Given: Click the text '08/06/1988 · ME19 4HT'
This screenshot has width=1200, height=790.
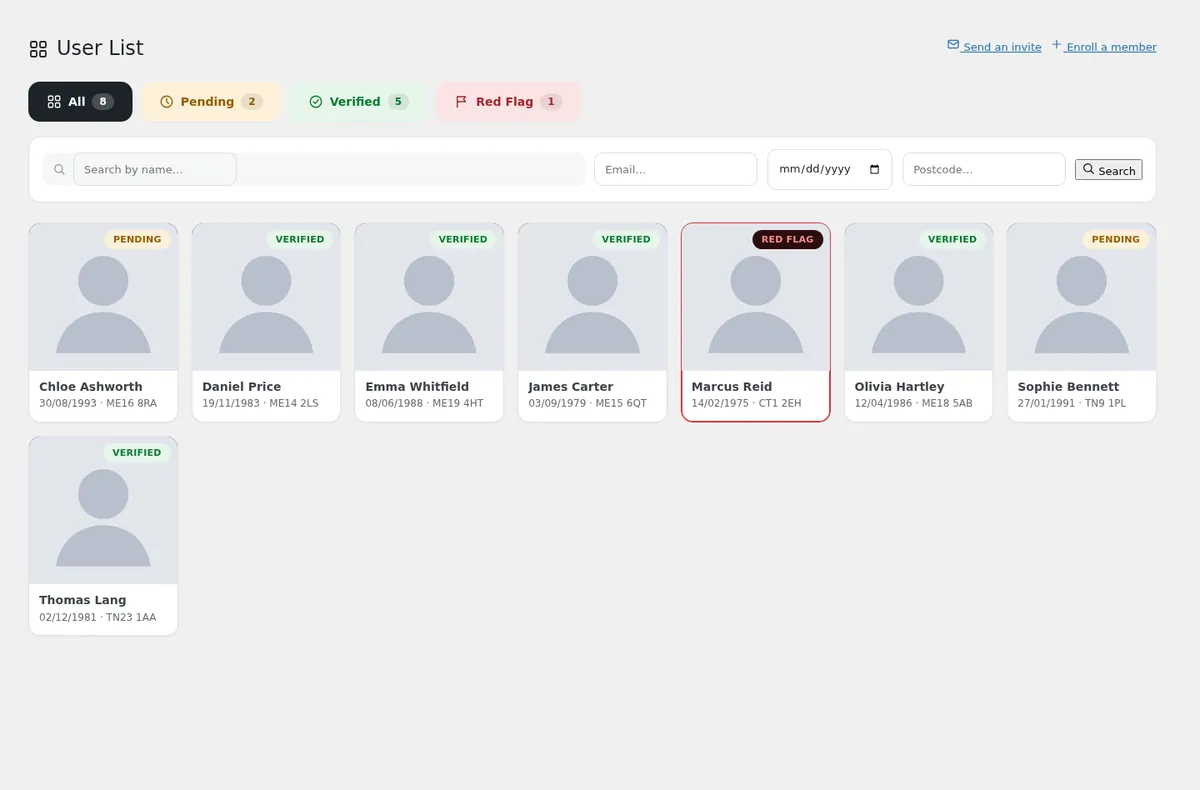Looking at the screenshot, I should (424, 404).
